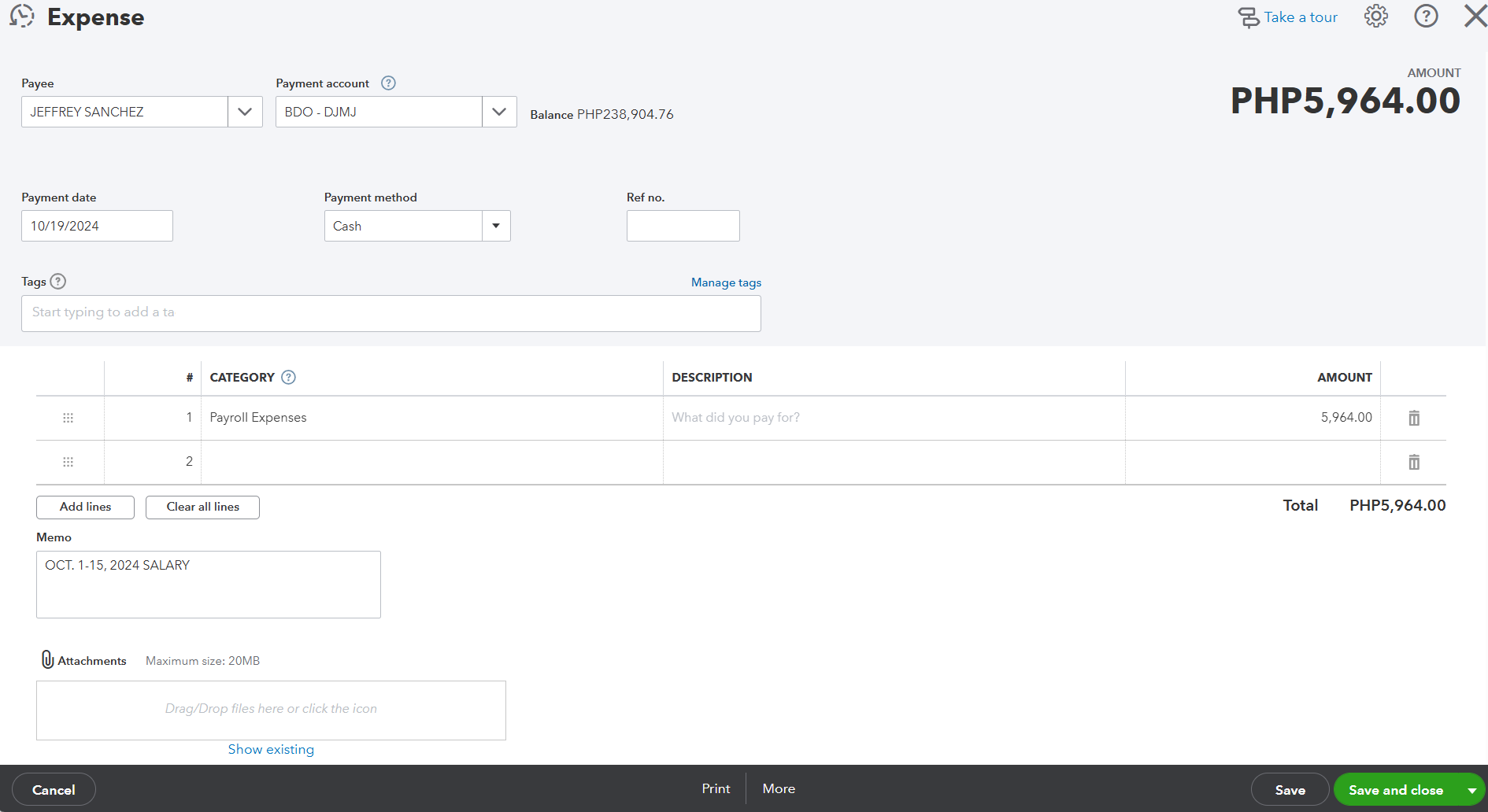
Task: Show Category column help tooltip
Action: click(x=289, y=378)
